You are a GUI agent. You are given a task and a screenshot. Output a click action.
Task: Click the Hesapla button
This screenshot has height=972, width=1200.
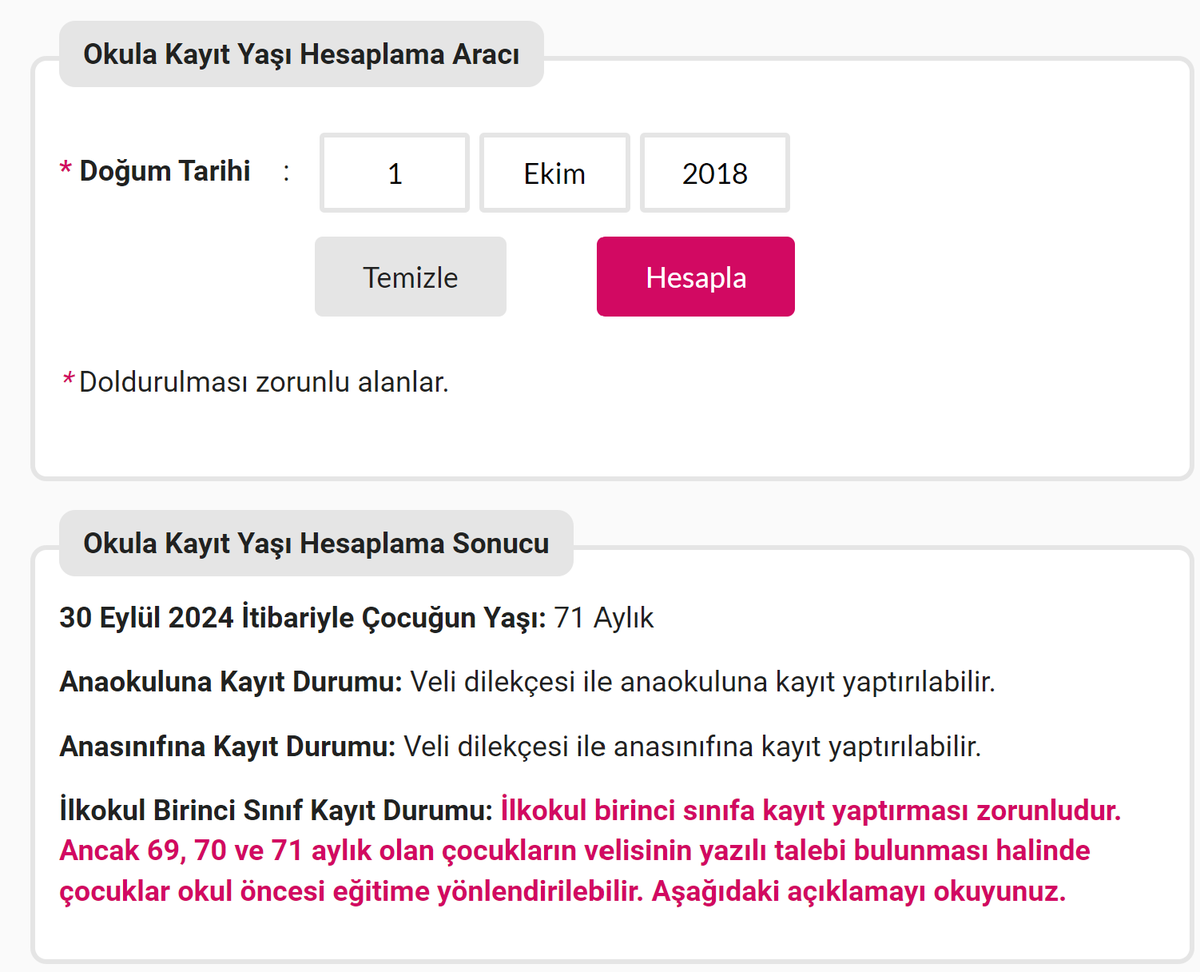(696, 277)
